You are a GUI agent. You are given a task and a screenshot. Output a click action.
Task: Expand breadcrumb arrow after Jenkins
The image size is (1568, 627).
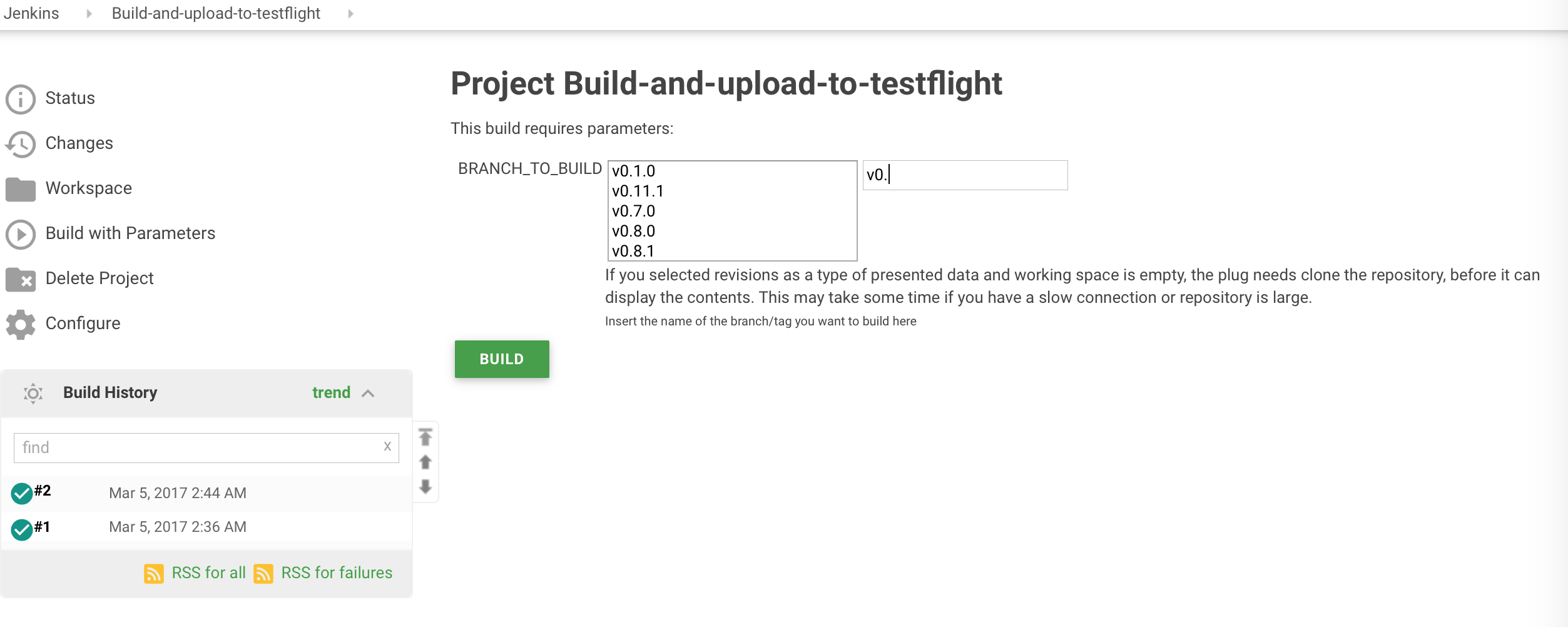click(89, 13)
